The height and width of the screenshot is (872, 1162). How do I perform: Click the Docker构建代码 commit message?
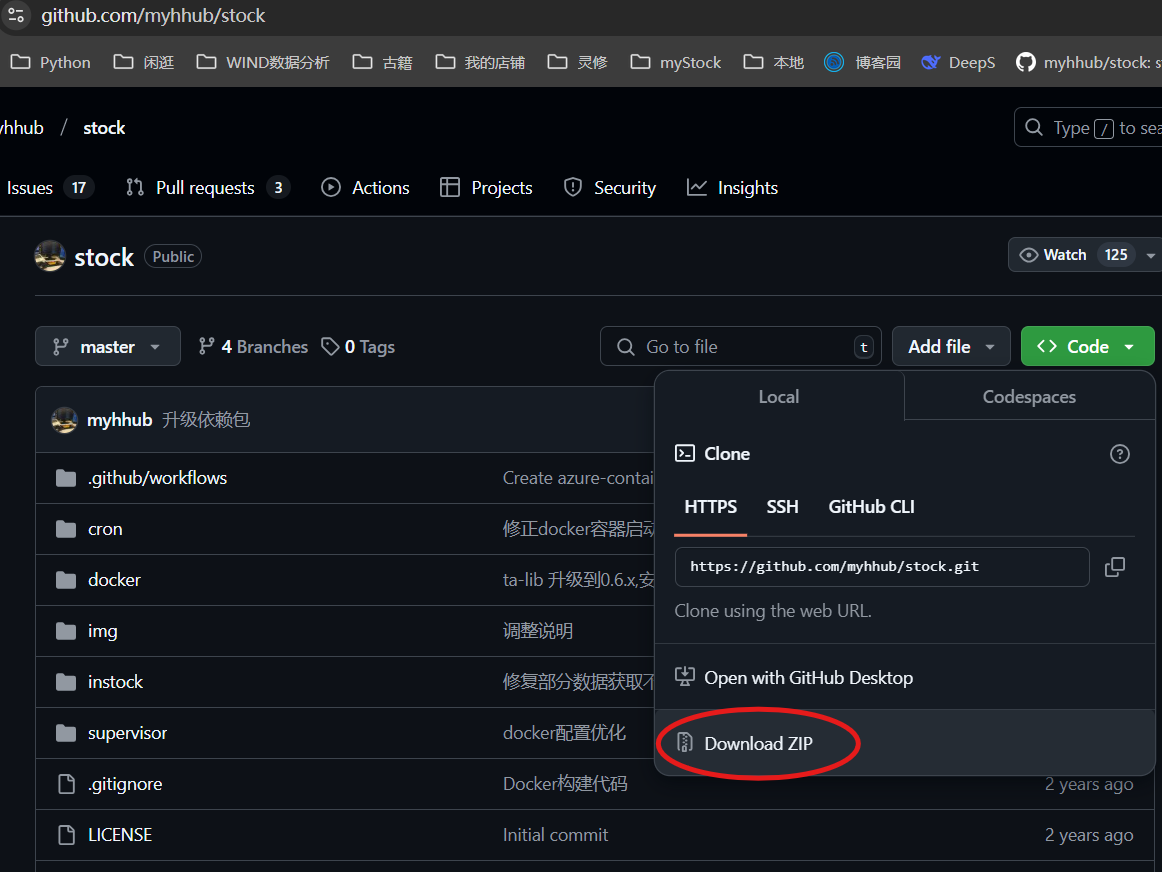tap(565, 784)
